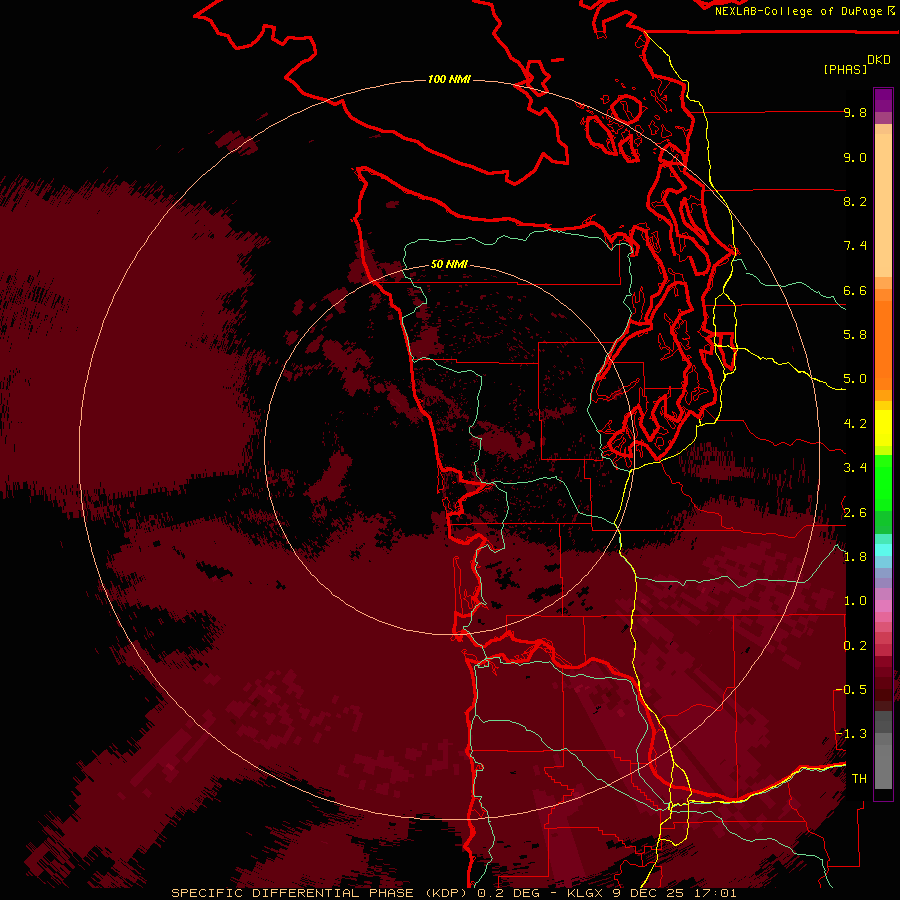Click the DKD unit label above scale
900x900 pixels.
point(879,60)
